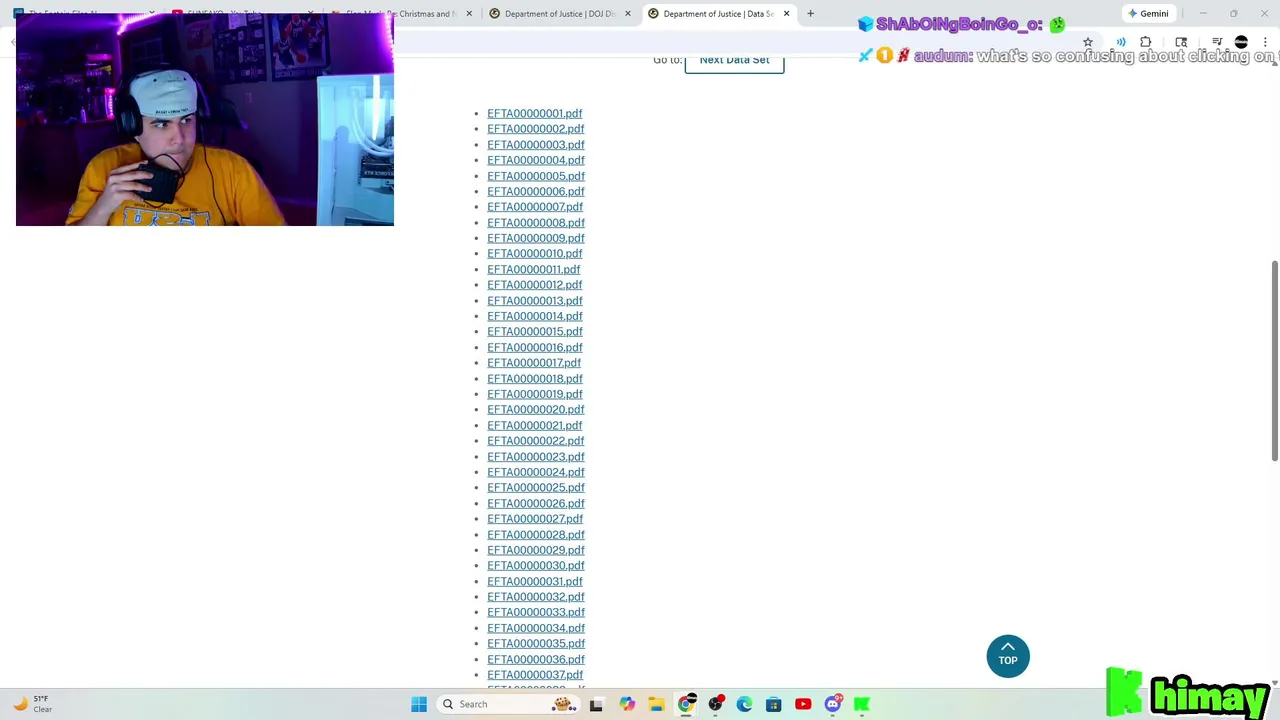Open EFTA00000021.pdf

[x=534, y=426]
